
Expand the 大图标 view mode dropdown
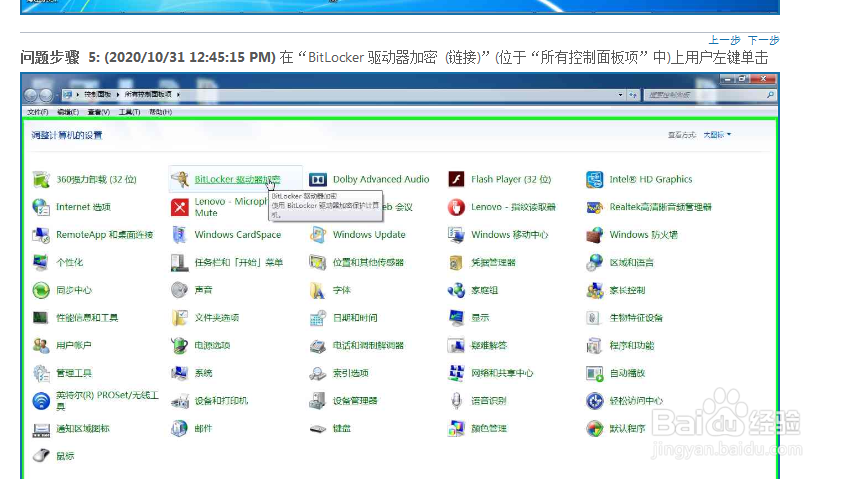[x=717, y=134]
